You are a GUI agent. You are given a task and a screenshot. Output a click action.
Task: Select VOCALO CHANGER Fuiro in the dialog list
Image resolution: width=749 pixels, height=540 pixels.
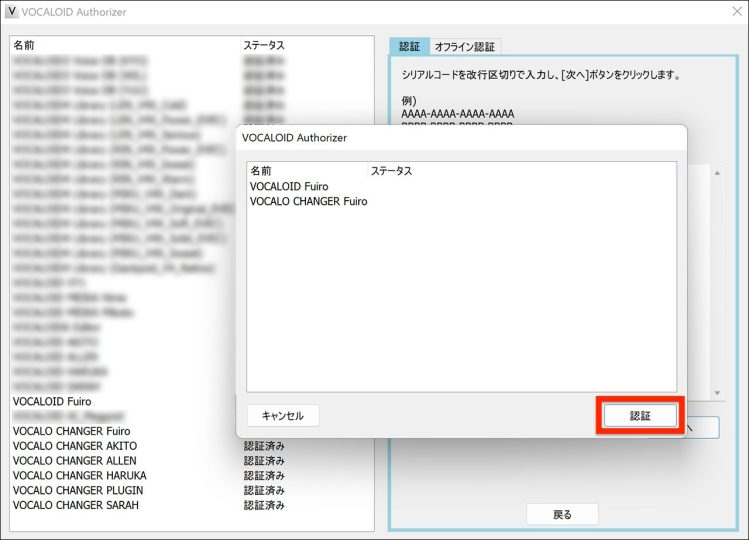click(x=308, y=201)
